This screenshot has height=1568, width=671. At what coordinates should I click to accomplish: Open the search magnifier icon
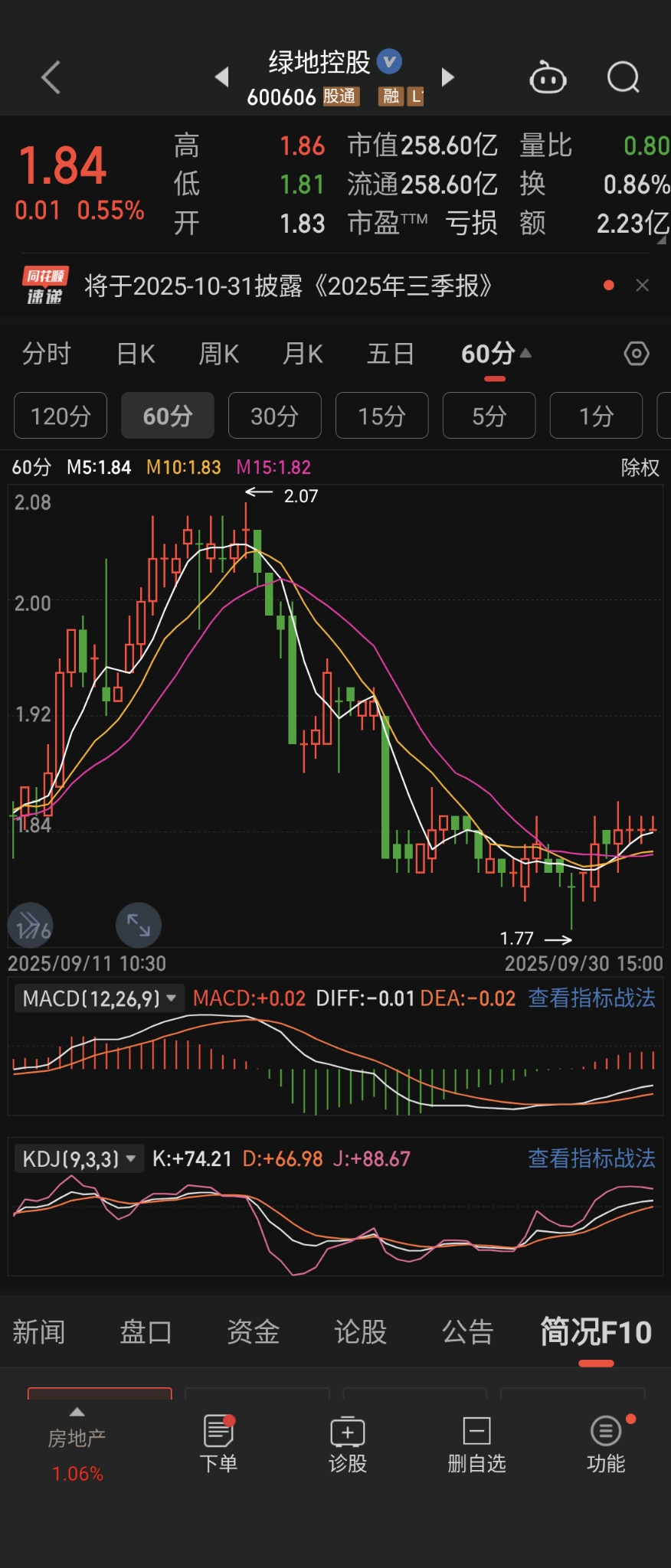(x=623, y=77)
